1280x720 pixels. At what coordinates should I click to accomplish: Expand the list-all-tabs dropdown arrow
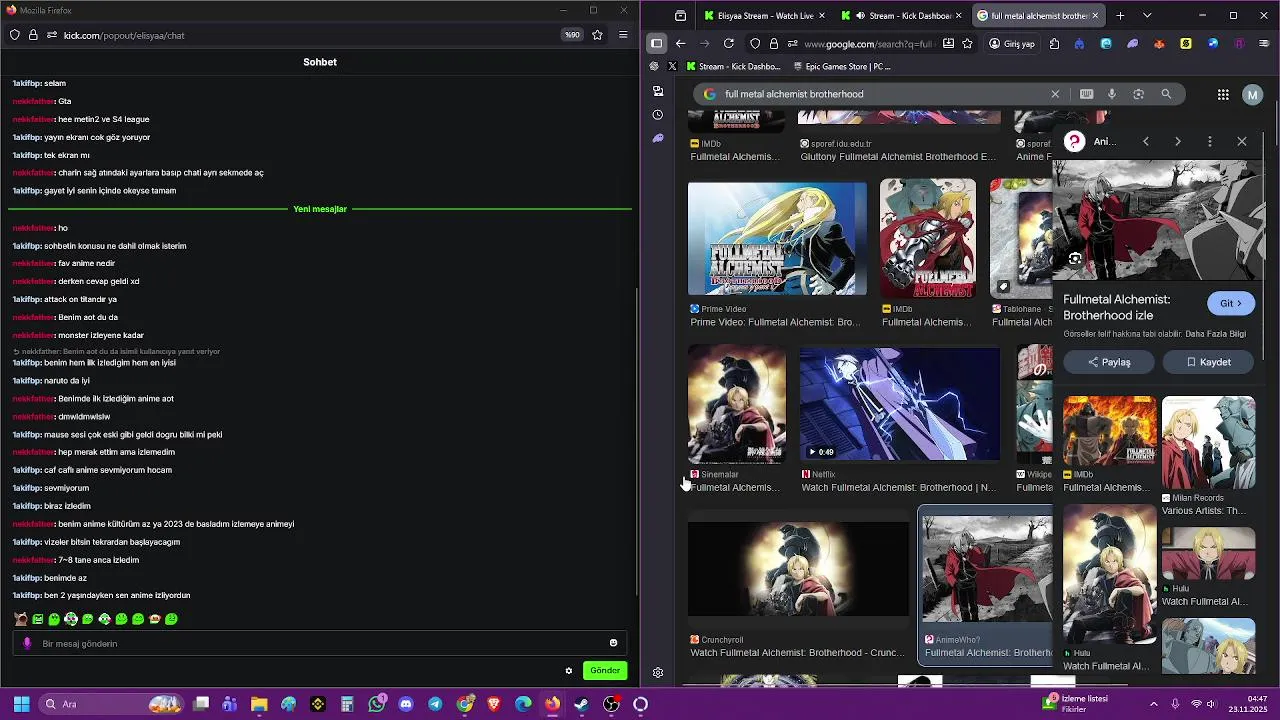(1147, 16)
